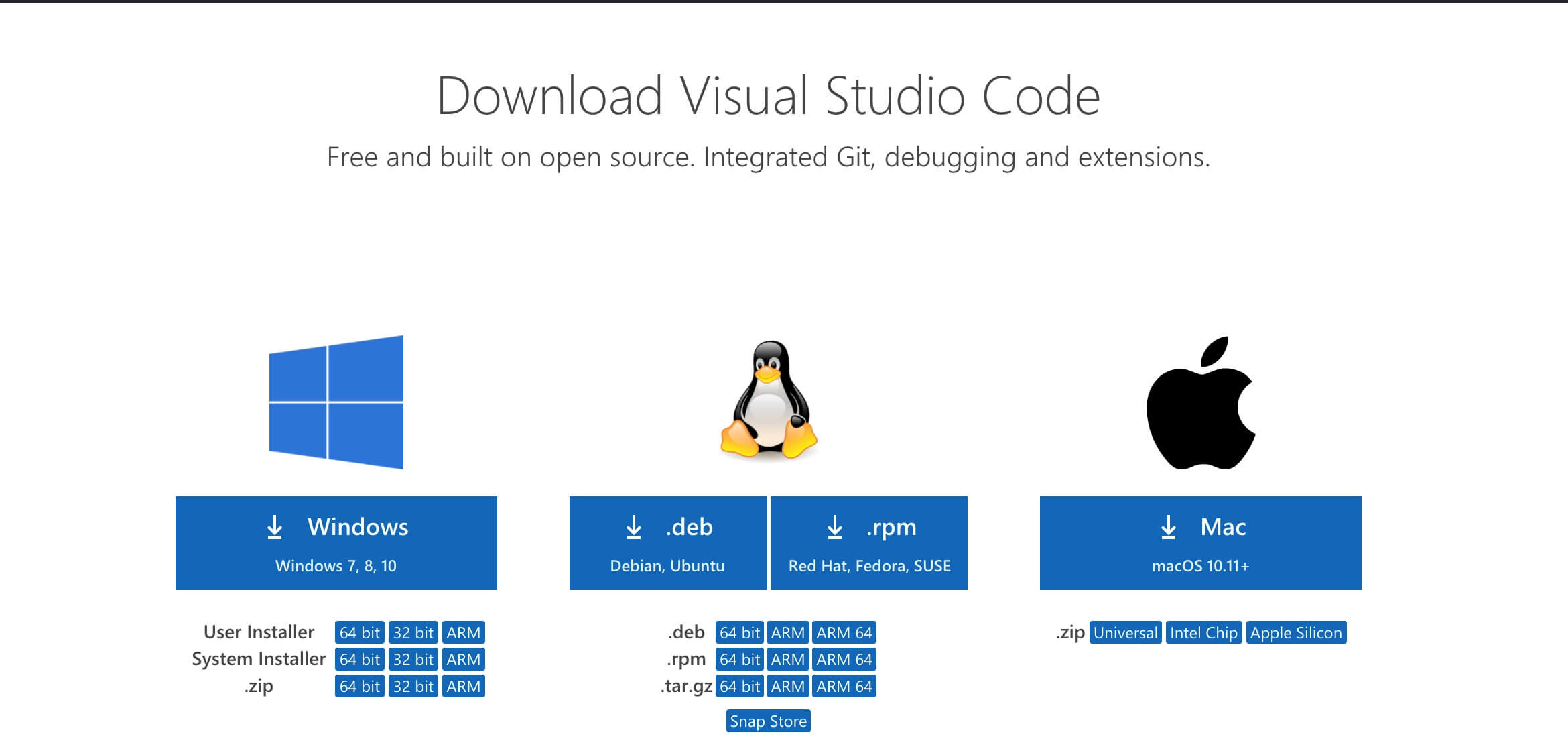Get the System Installer 64 bit build
Image resolution: width=1568 pixels, height=755 pixels.
coord(360,659)
